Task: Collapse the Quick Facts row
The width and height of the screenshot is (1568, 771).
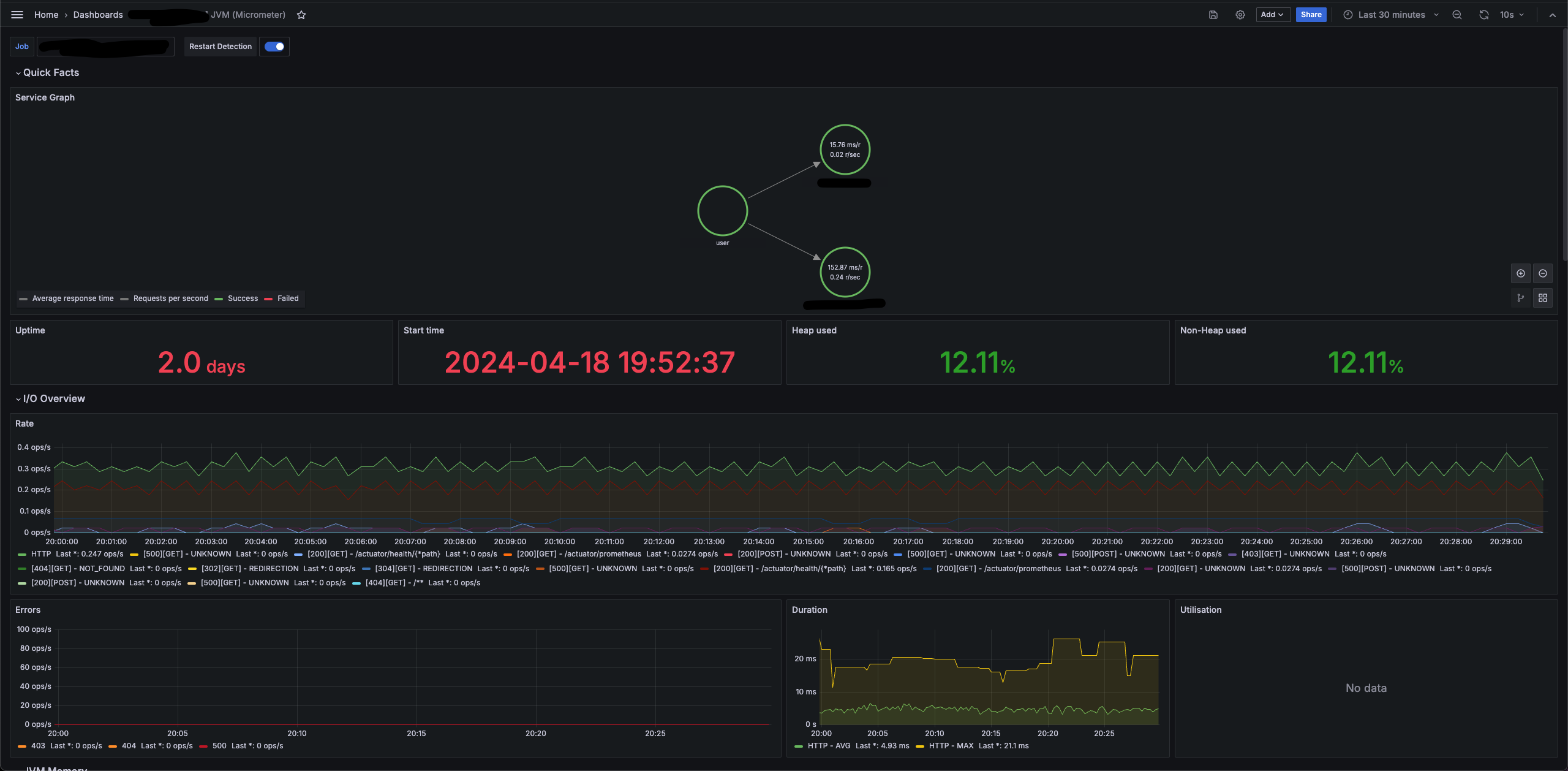Action: pyautogui.click(x=51, y=73)
